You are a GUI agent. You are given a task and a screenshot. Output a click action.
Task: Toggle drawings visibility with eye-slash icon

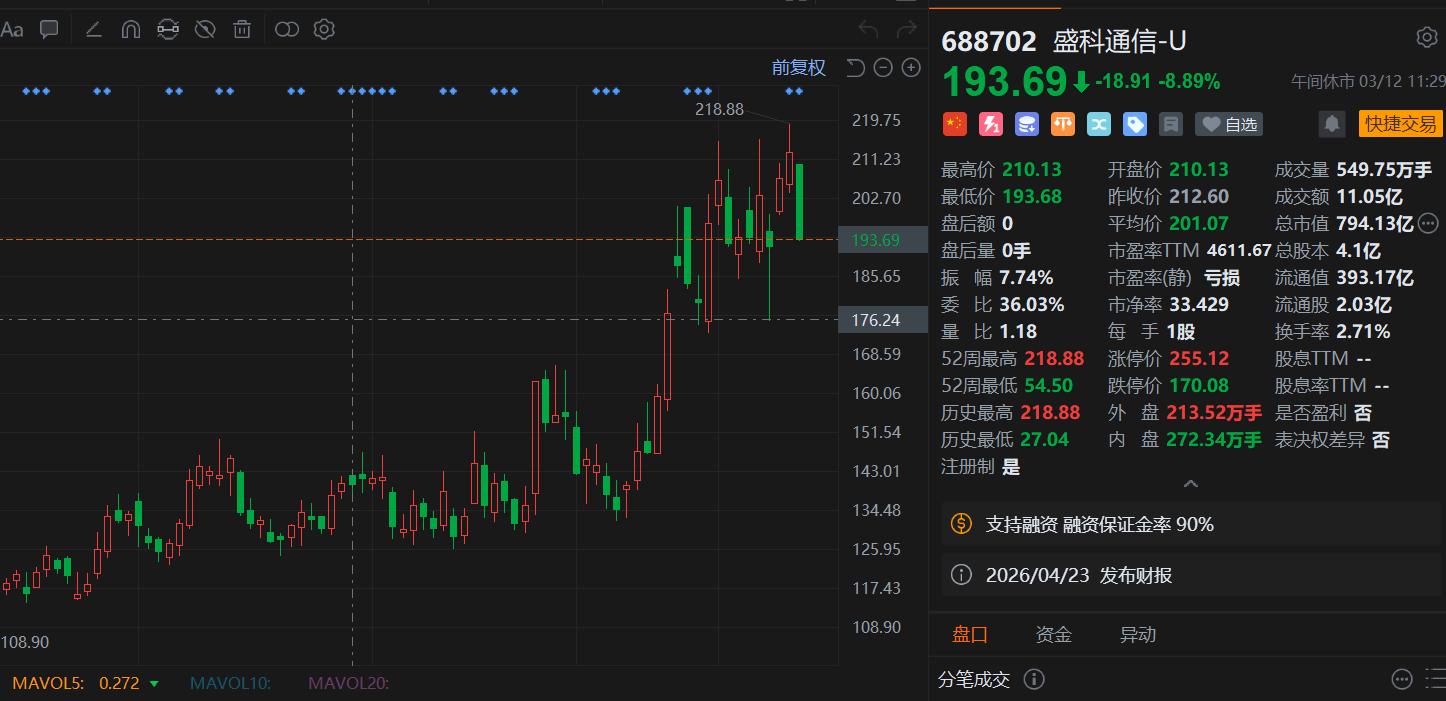[204, 29]
